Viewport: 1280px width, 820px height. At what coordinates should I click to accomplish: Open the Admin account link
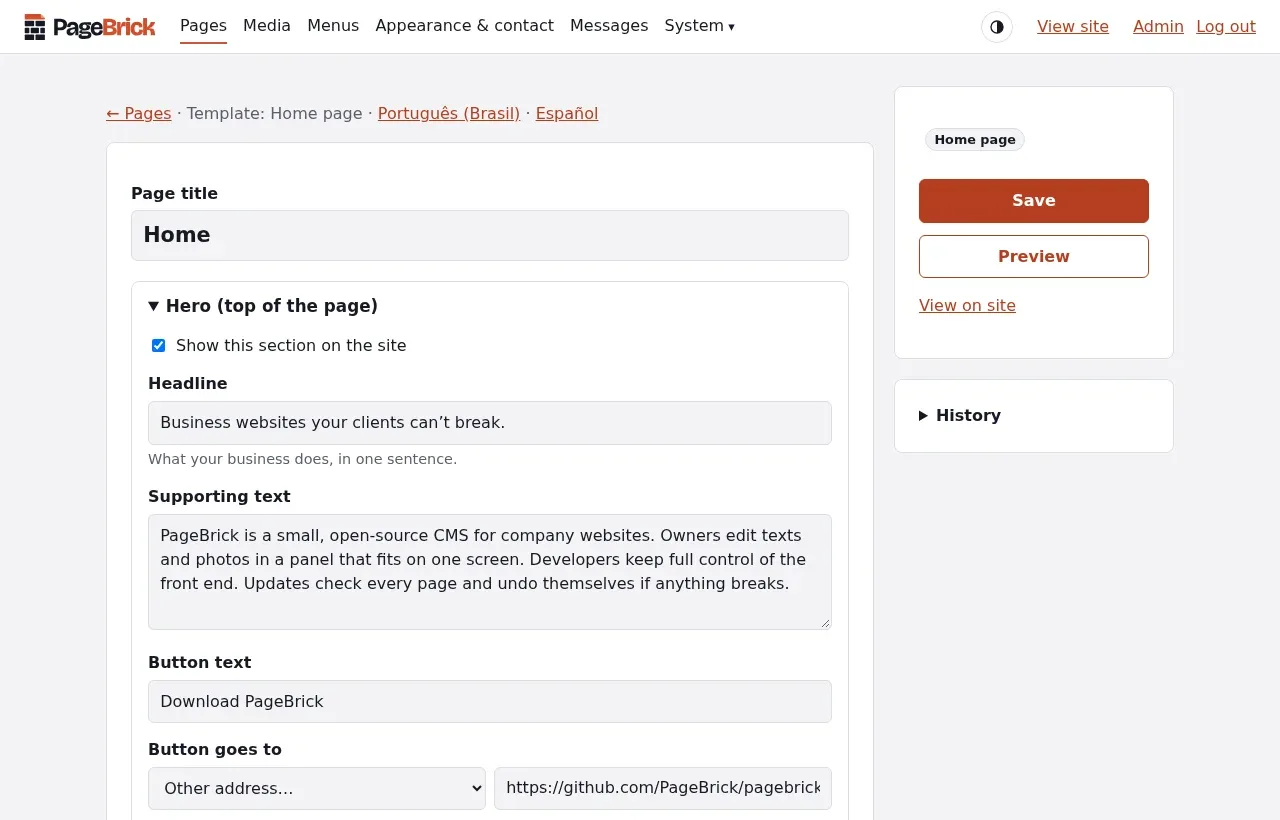[x=1158, y=27]
